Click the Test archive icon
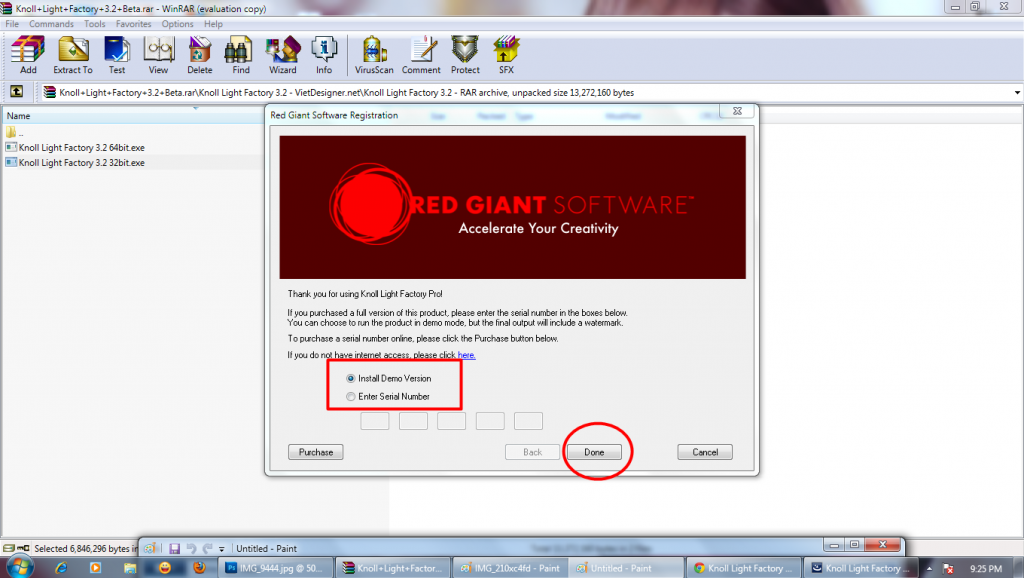The width and height of the screenshot is (1024, 578). [117, 55]
